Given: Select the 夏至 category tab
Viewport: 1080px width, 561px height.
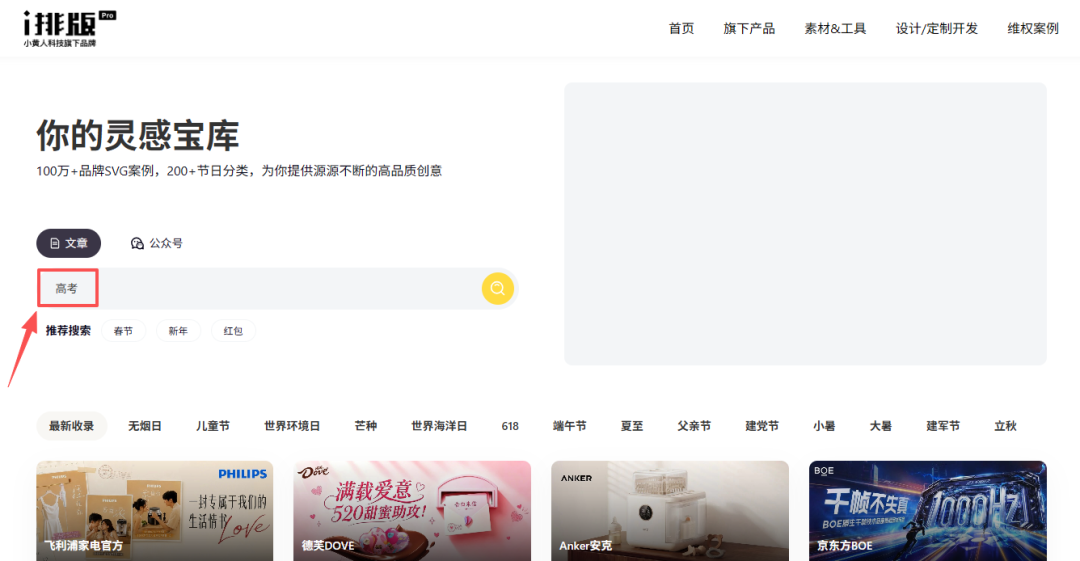Looking at the screenshot, I should click(x=632, y=426).
